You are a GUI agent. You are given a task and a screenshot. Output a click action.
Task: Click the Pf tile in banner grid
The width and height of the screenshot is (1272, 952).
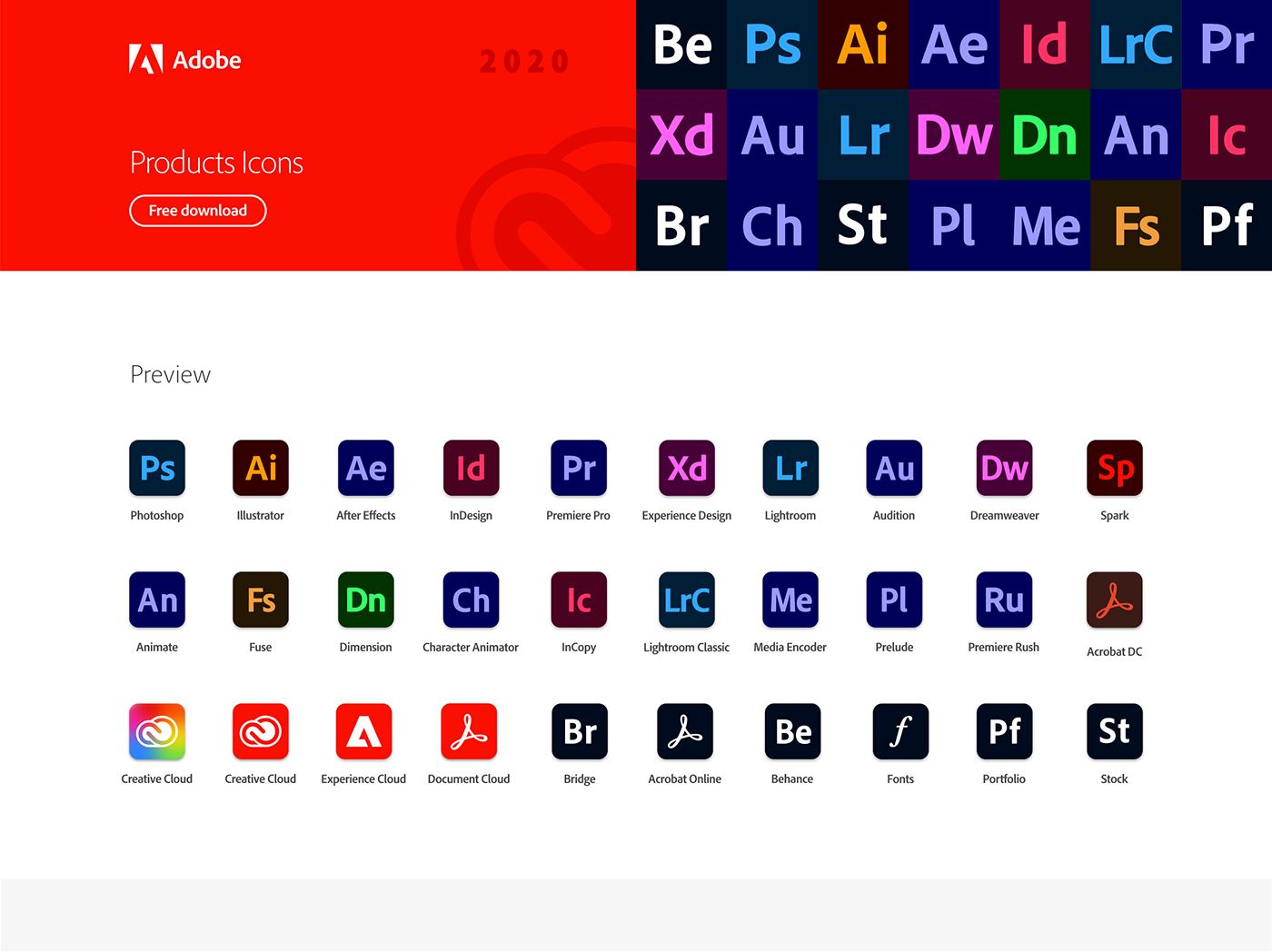(x=1227, y=225)
